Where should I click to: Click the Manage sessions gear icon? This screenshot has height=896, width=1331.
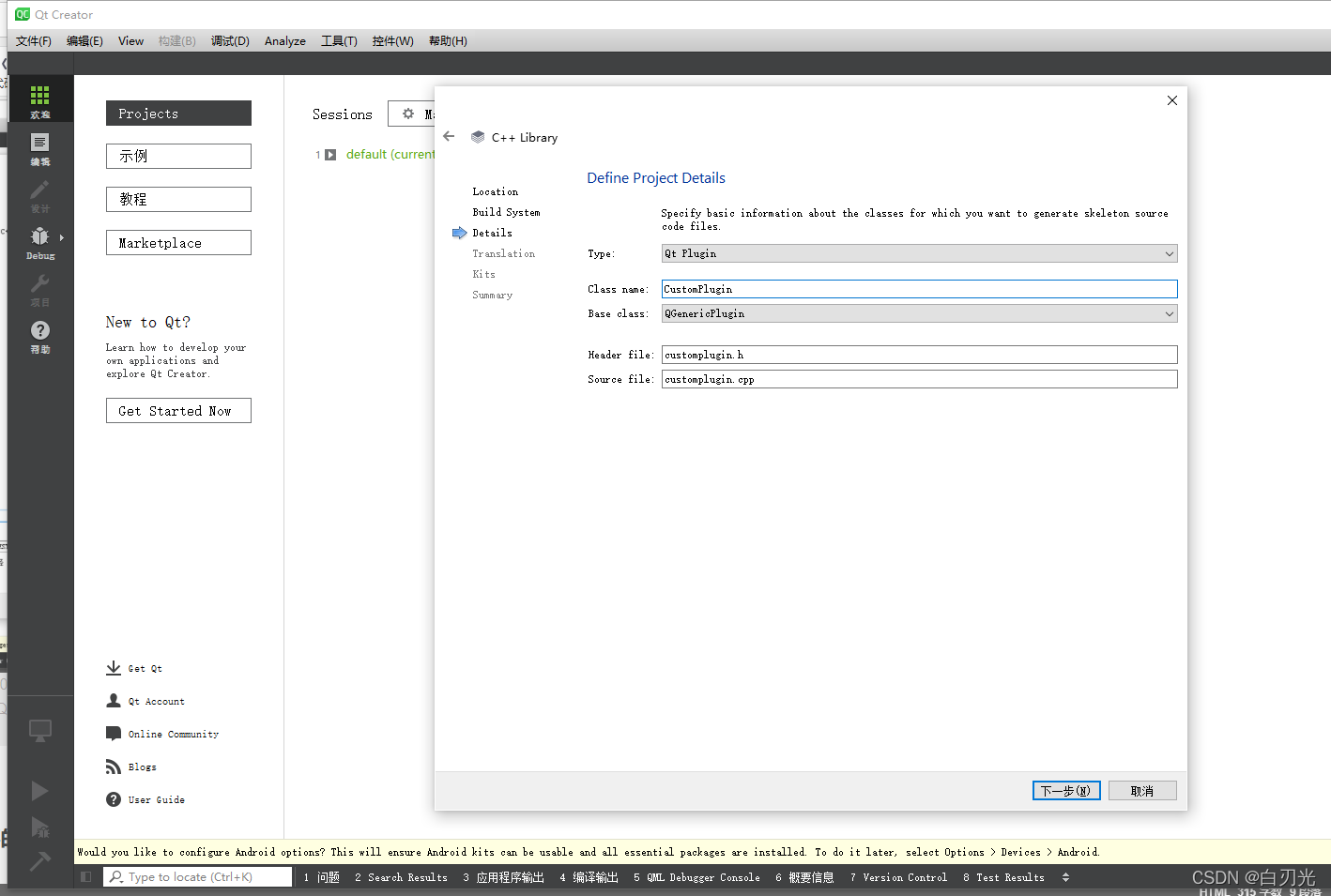tap(408, 114)
